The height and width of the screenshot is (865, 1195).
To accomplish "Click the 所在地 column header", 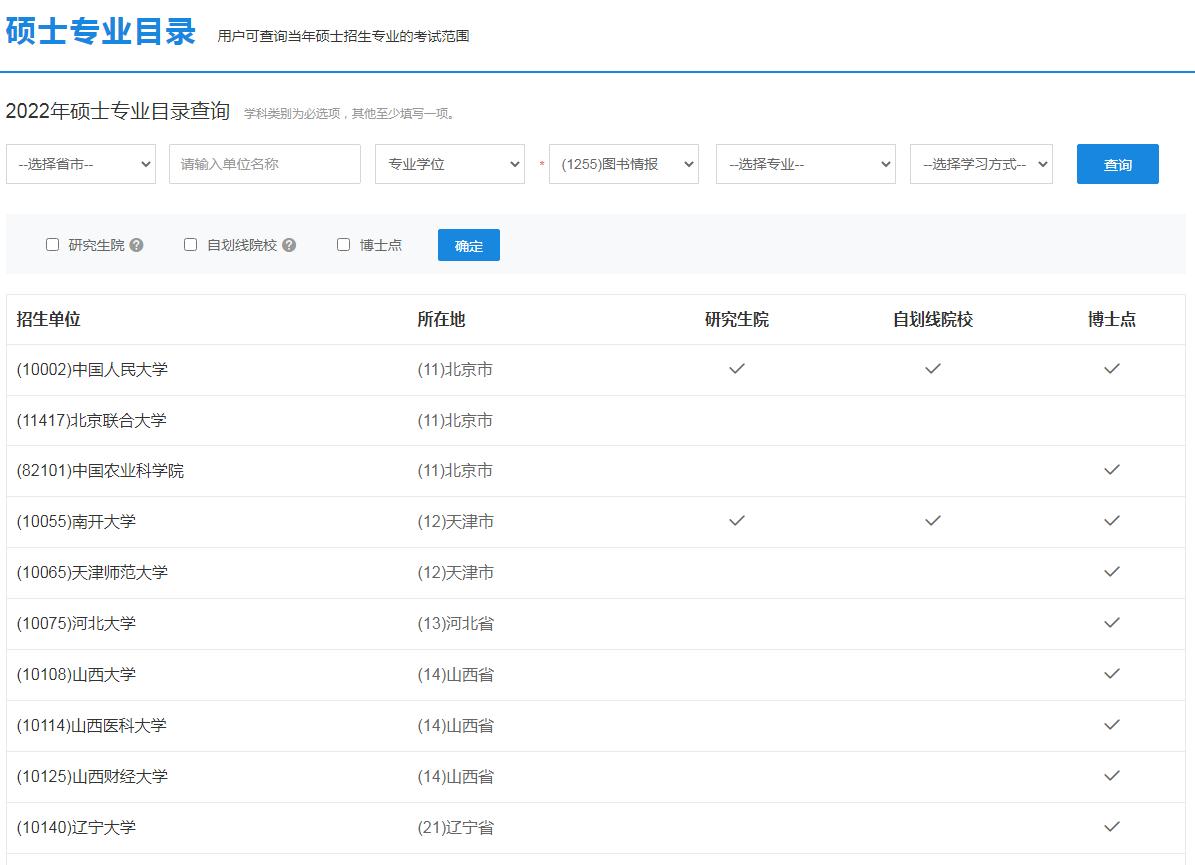I will tap(441, 319).
